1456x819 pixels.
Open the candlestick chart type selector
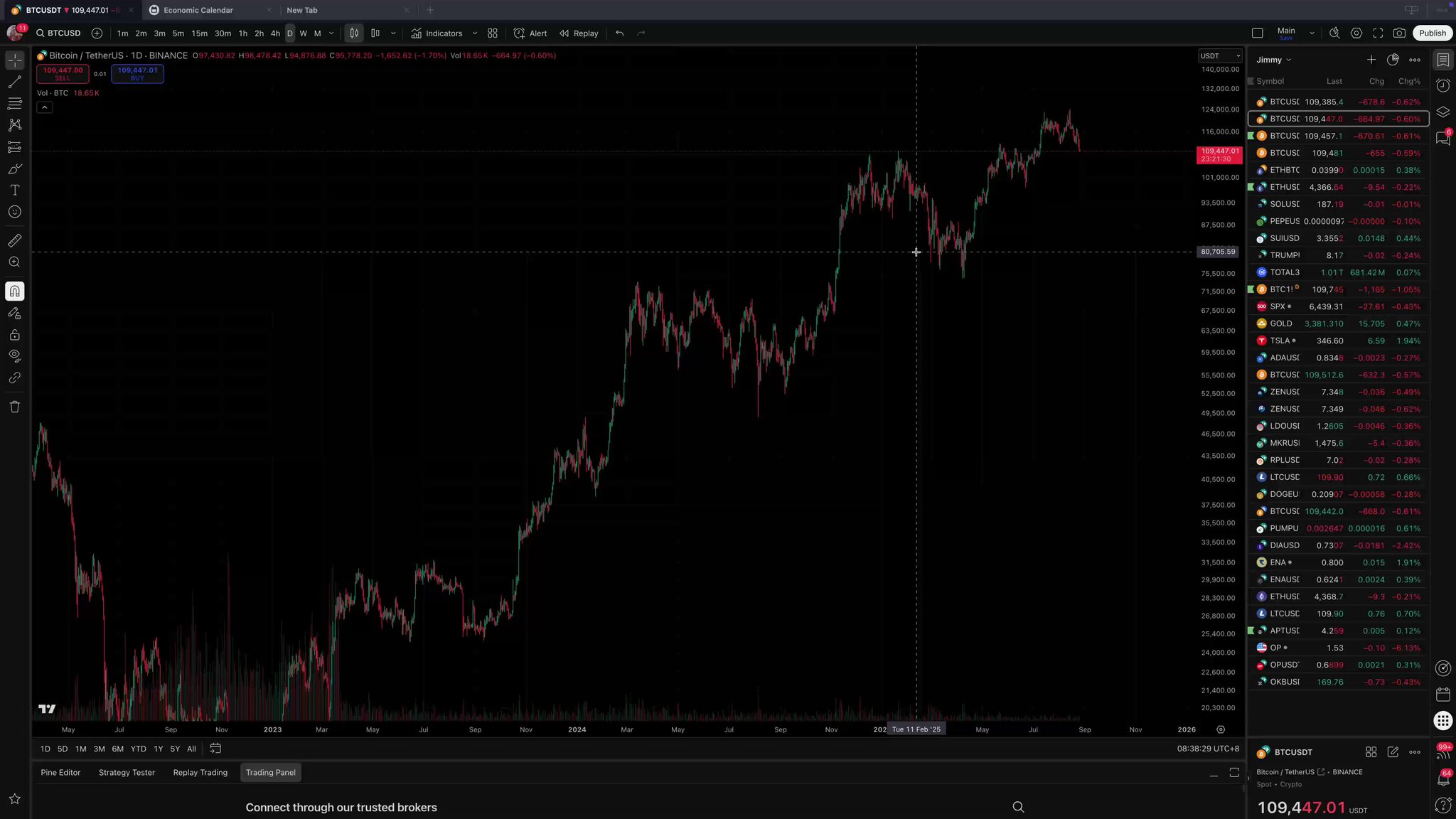point(354,33)
